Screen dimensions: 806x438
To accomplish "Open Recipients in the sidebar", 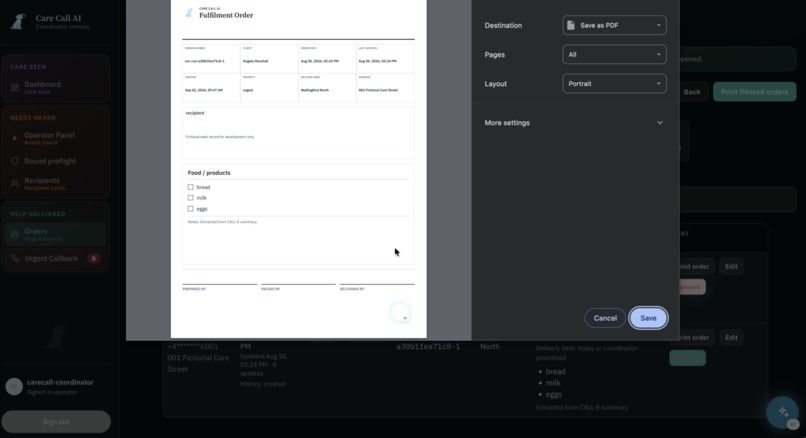I will click(x=56, y=184).
